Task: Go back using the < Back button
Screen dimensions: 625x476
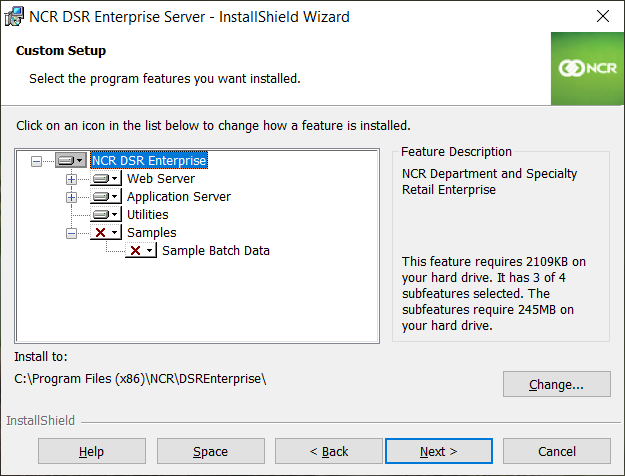Action: click(x=329, y=451)
